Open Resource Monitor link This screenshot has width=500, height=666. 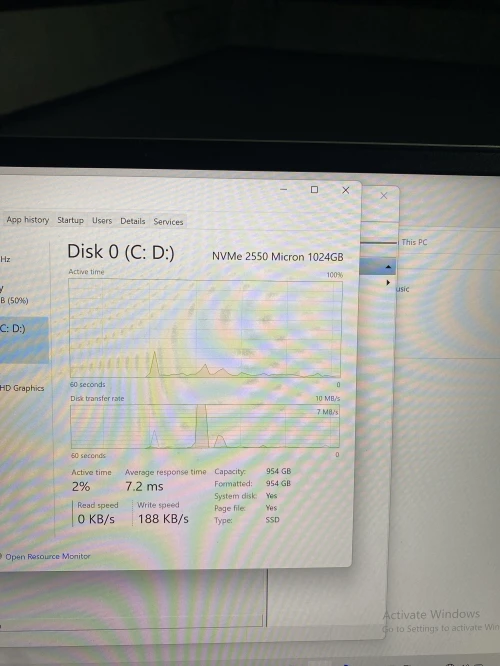pos(48,556)
